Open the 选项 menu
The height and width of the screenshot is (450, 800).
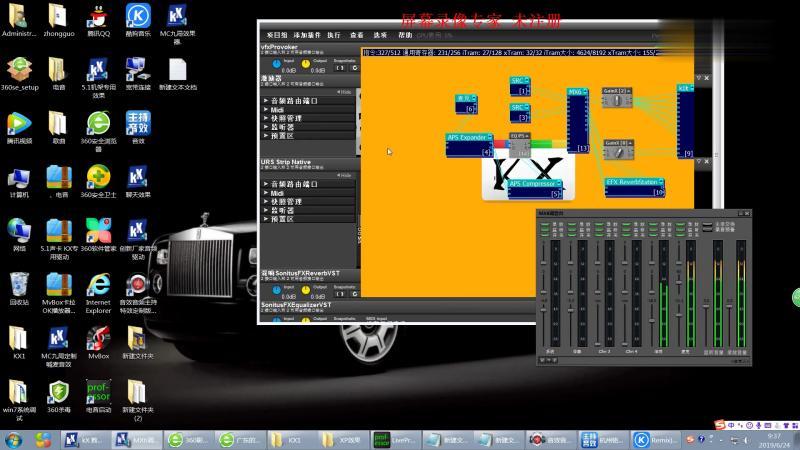coord(380,35)
